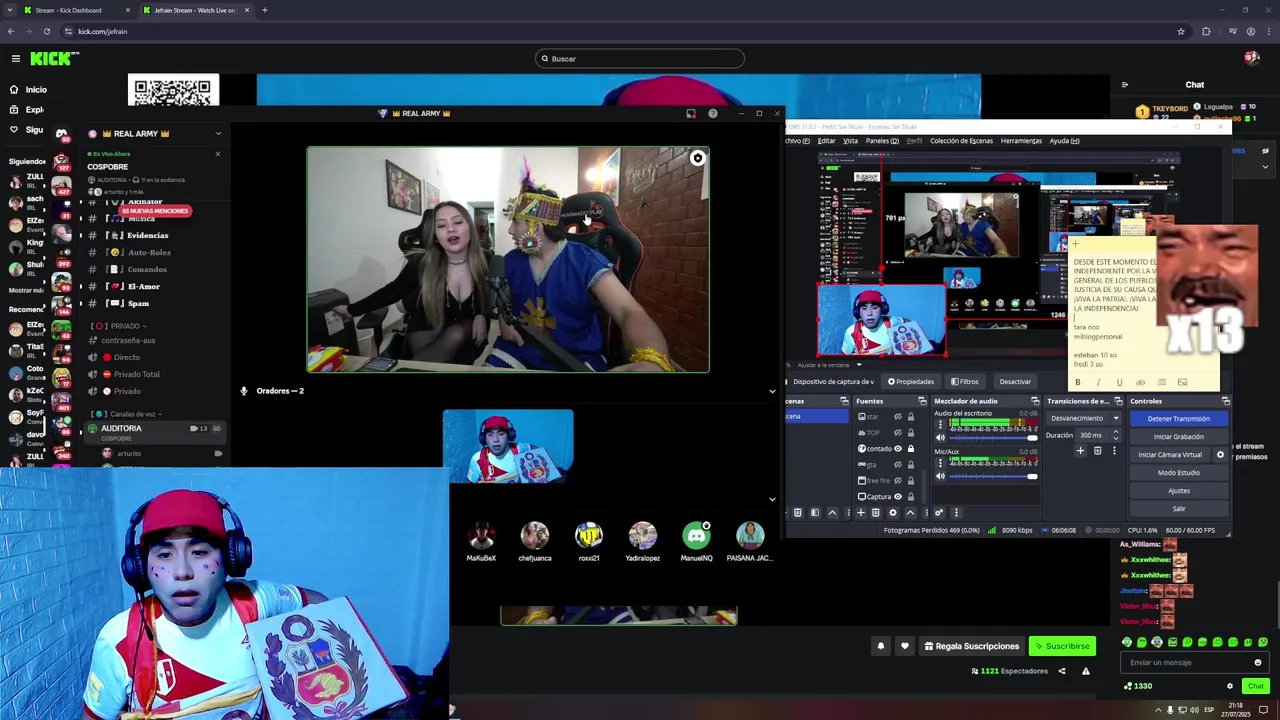Collapse the Kick chat panel arrow

click(x=1124, y=85)
